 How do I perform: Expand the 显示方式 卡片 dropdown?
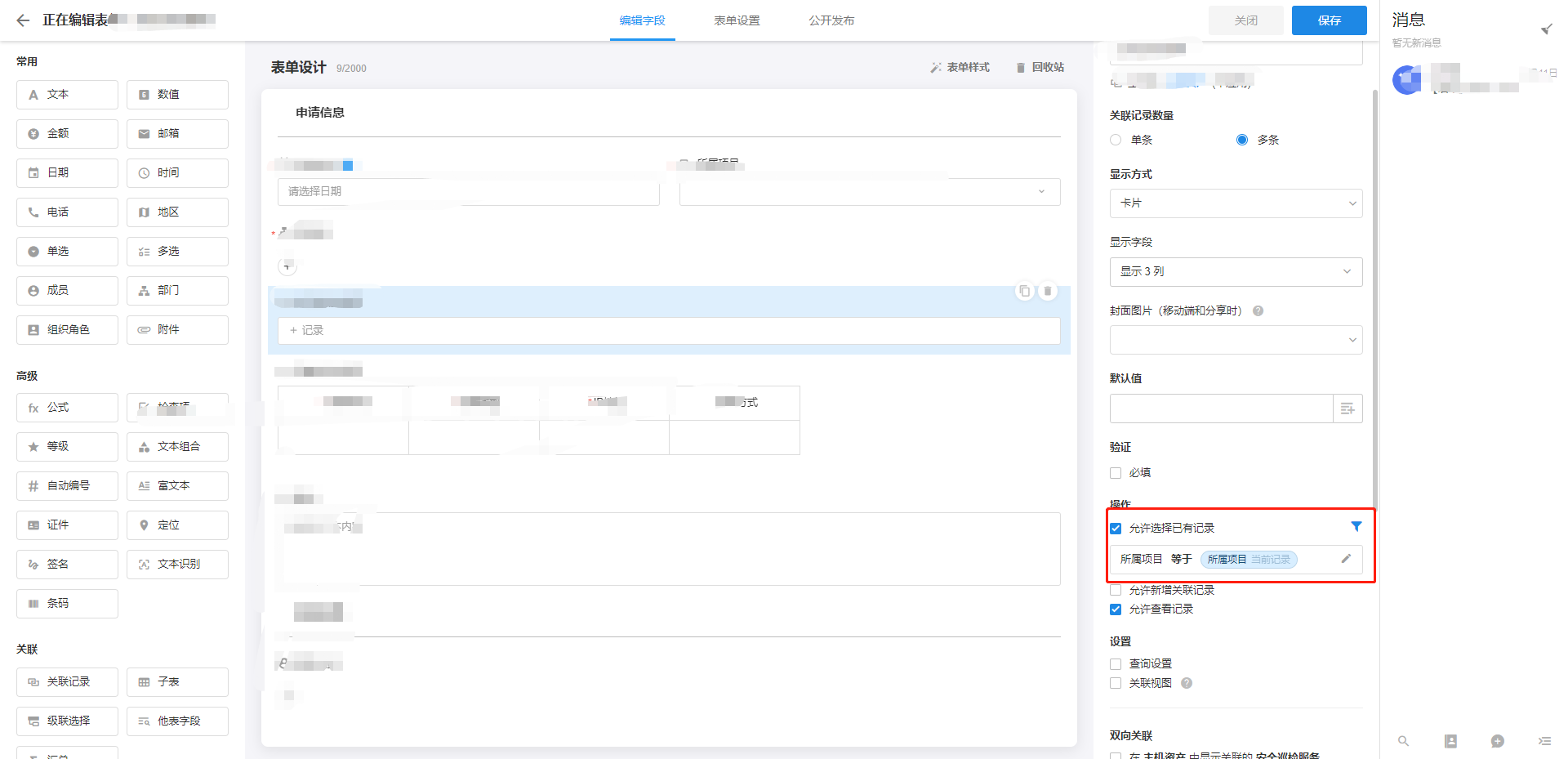click(x=1236, y=203)
